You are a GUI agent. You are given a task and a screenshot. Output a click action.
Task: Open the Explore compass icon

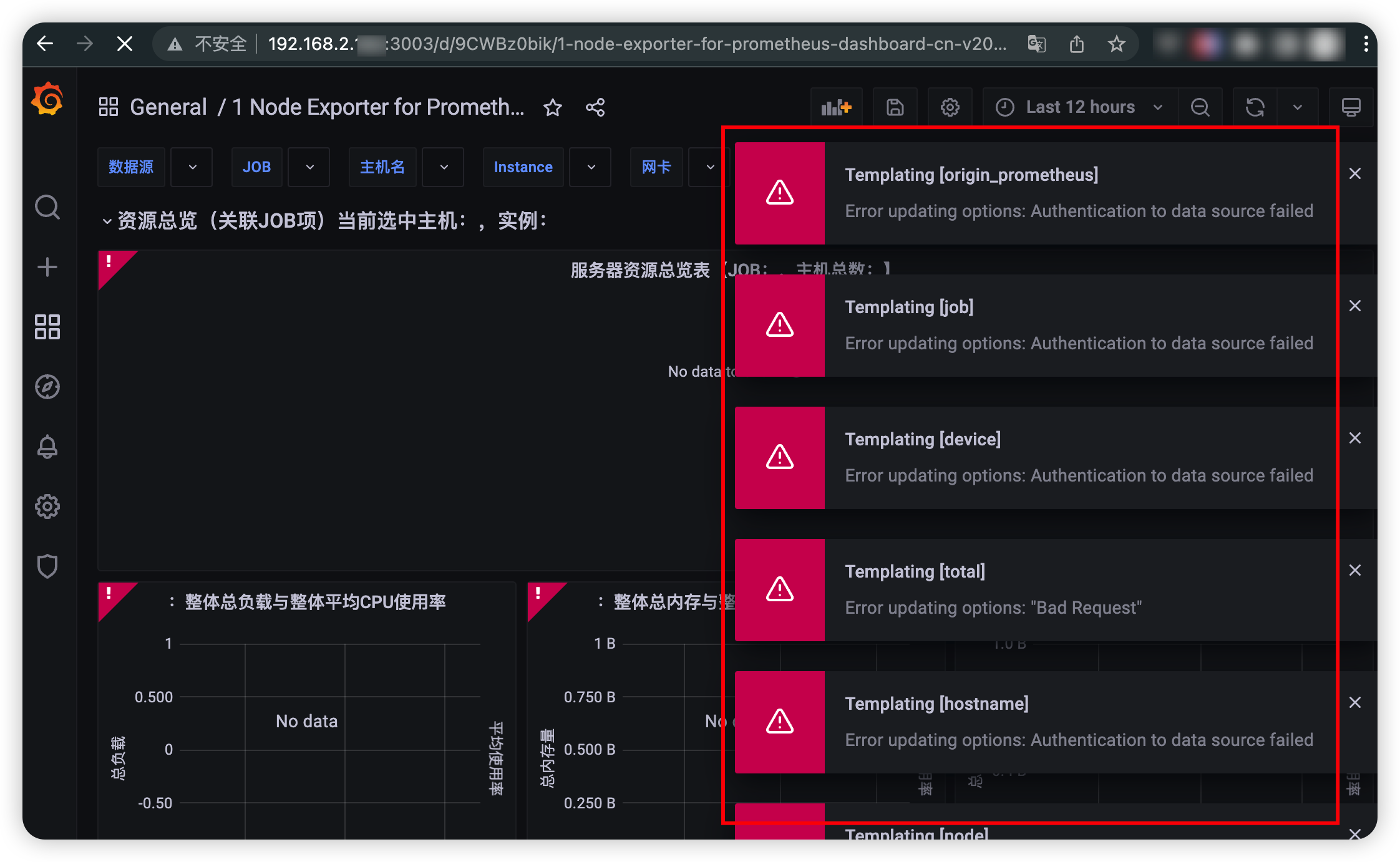pyautogui.click(x=47, y=387)
